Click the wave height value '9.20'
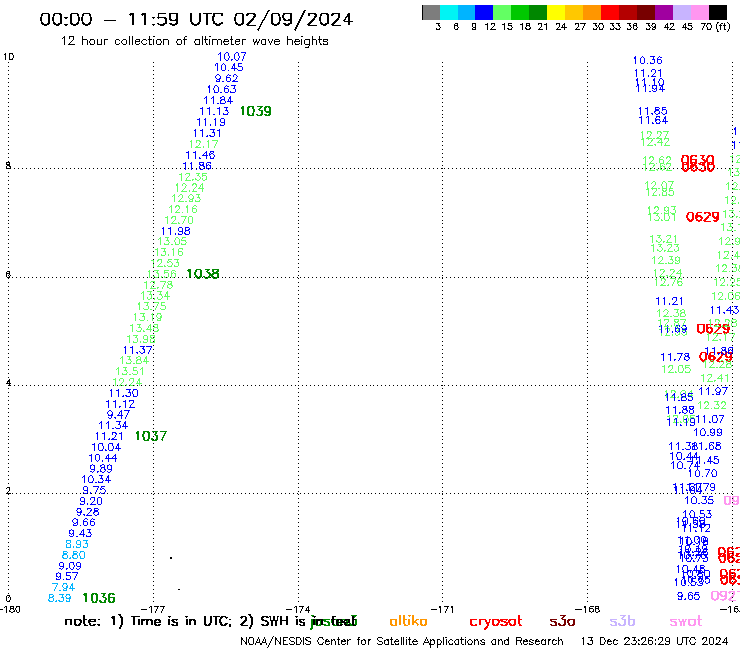This screenshot has height=650, width=740. pos(91,502)
